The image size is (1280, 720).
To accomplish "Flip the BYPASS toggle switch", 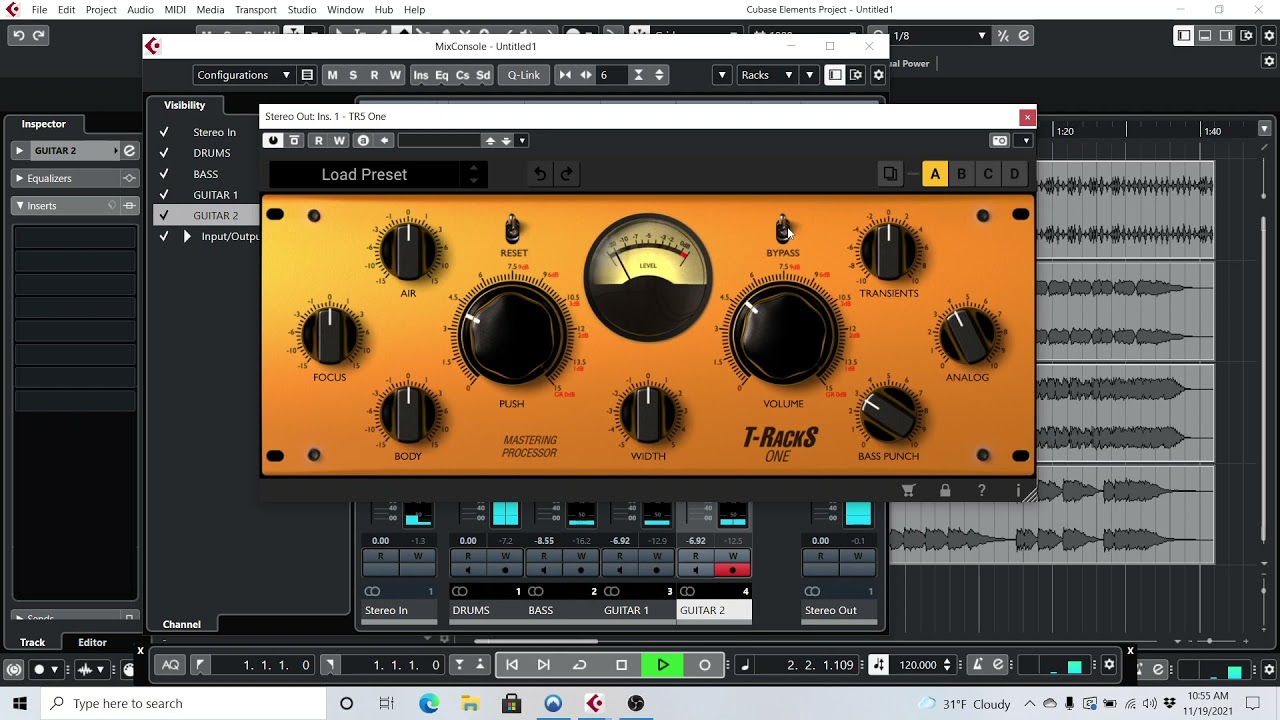I will [783, 229].
